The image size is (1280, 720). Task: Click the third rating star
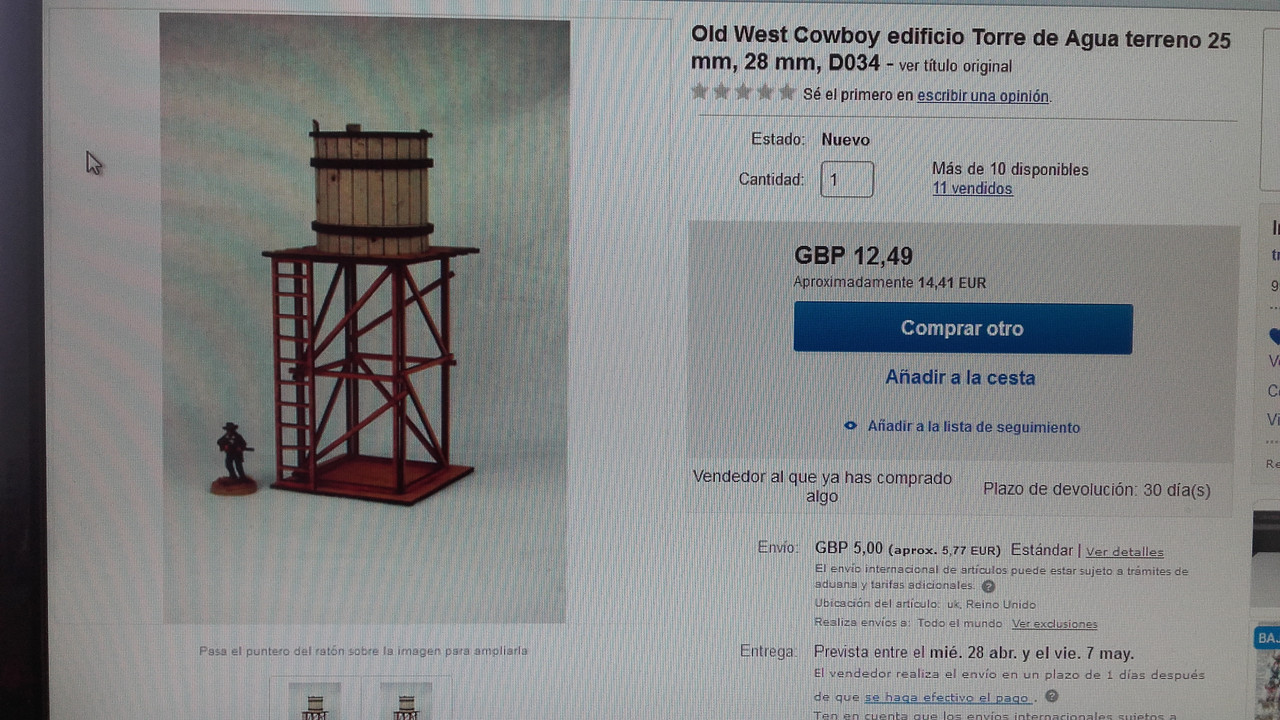point(743,93)
